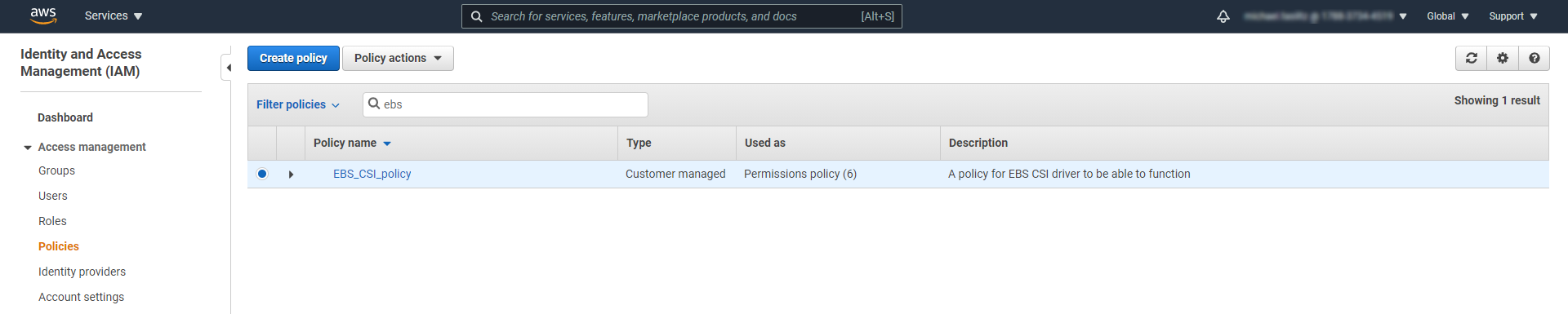Refresh the policies list
This screenshot has height=314, width=1568.
coord(1471,58)
